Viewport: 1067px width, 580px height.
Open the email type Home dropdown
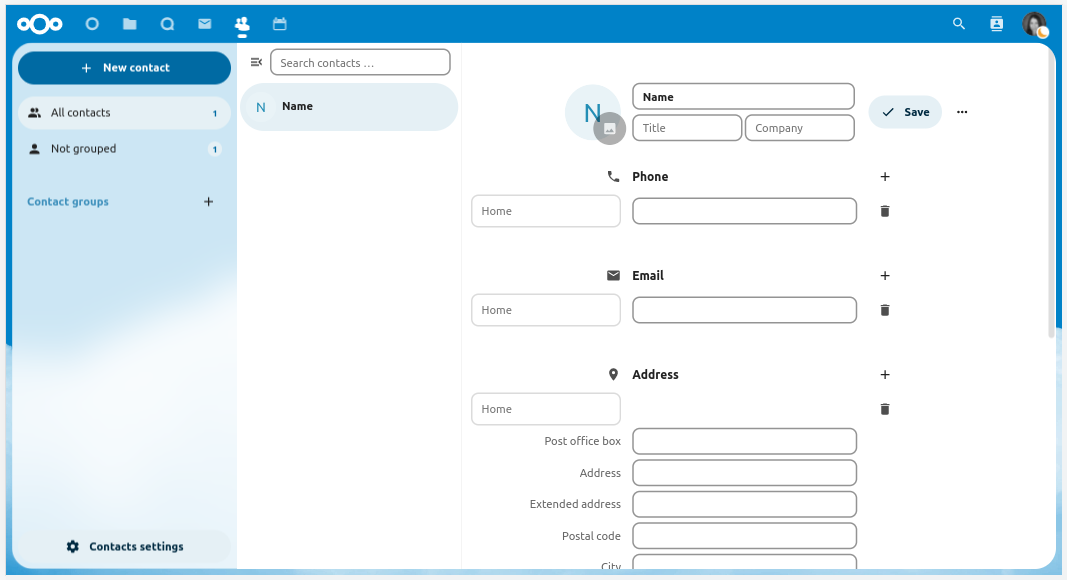(x=546, y=310)
